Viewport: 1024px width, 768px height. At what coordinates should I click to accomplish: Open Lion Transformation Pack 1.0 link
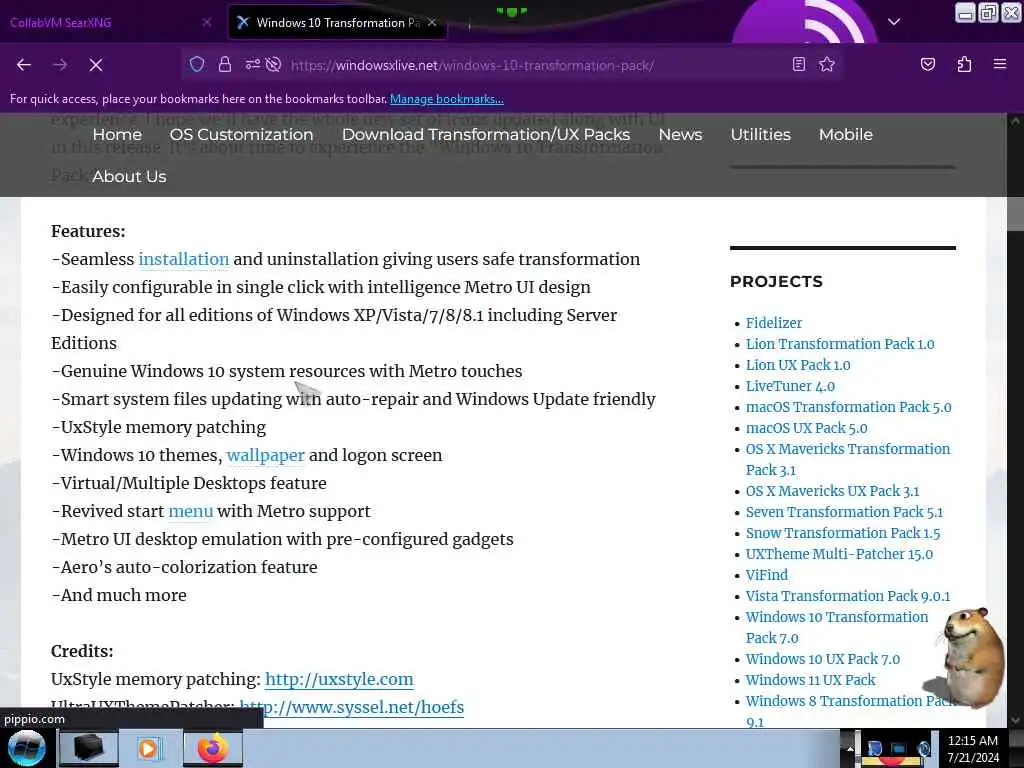840,344
